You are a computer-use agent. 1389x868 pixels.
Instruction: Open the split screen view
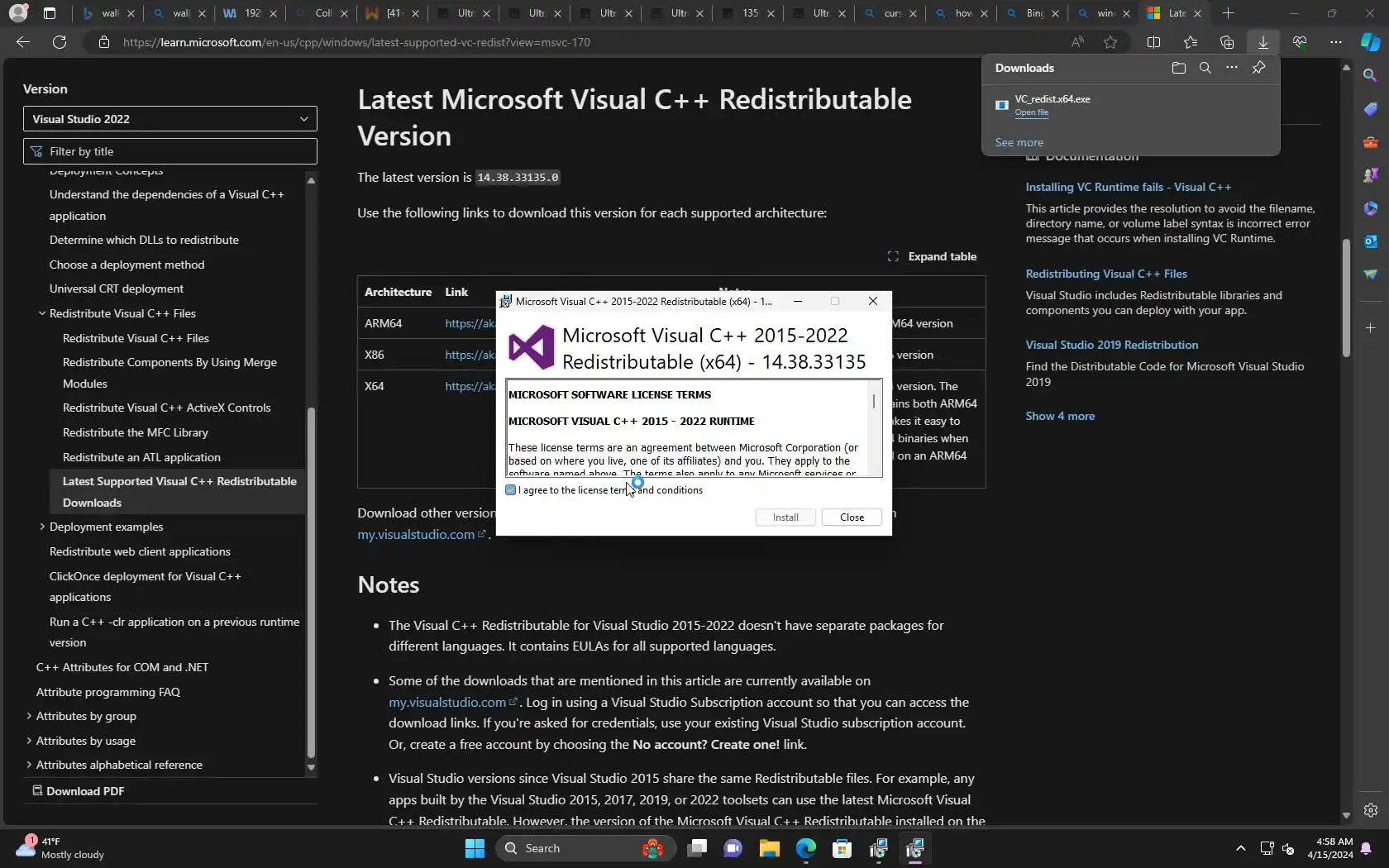(1154, 42)
